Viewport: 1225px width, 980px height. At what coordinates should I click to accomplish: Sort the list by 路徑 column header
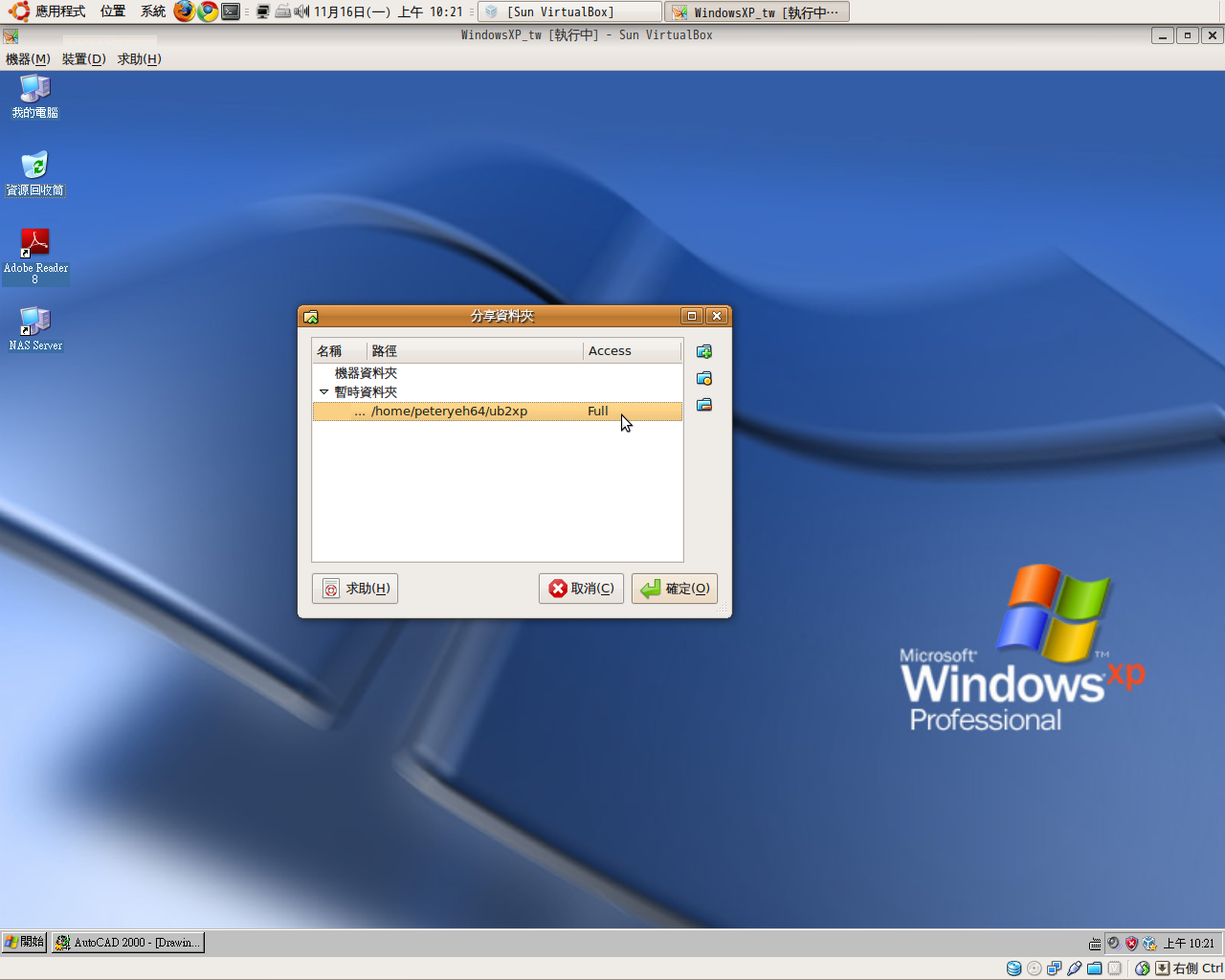coord(475,351)
